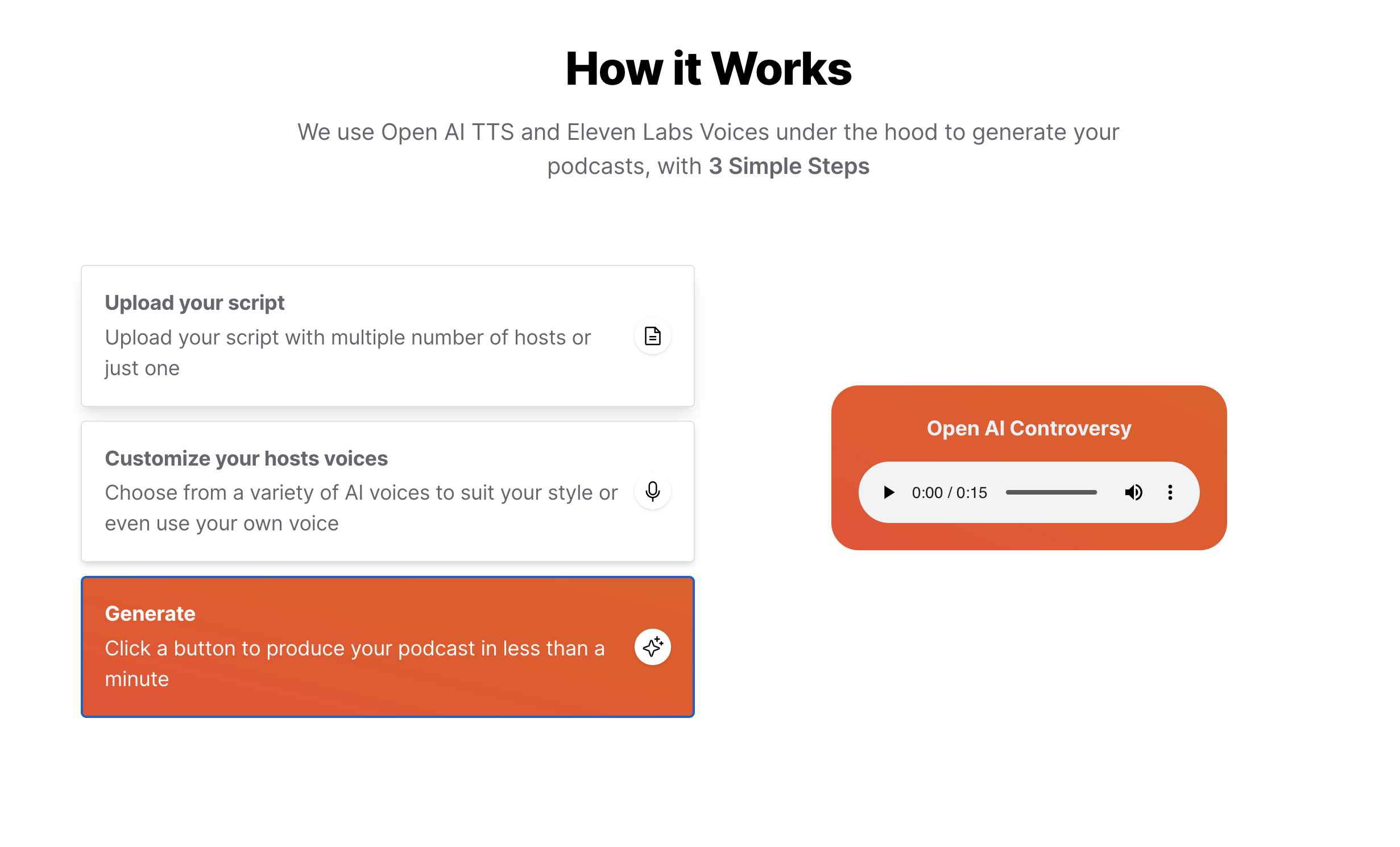This screenshot has width=1400, height=847.
Task: Click the How it Works heading
Action: tap(709, 69)
